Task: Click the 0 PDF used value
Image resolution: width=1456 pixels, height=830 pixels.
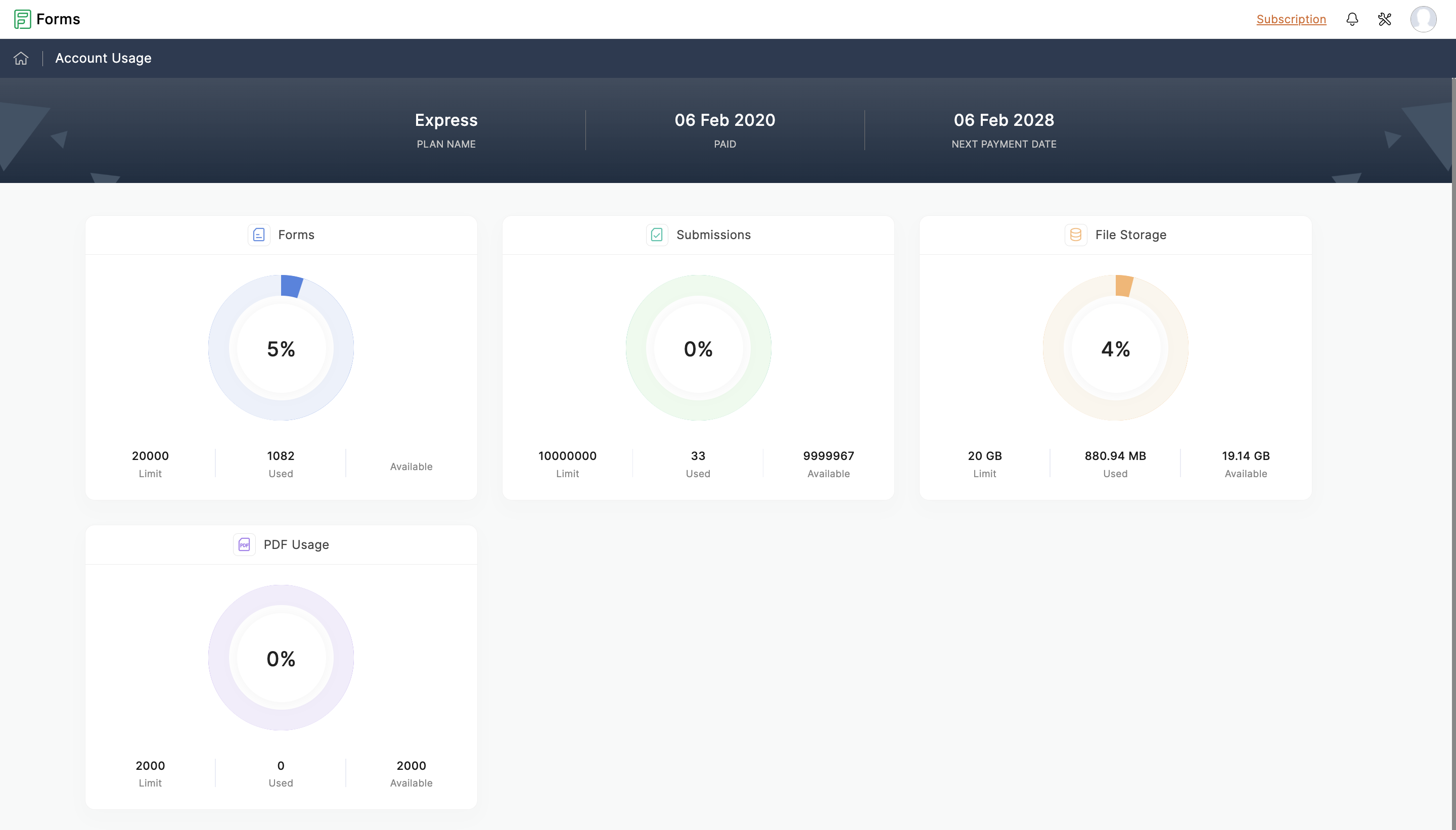Action: coord(281,766)
